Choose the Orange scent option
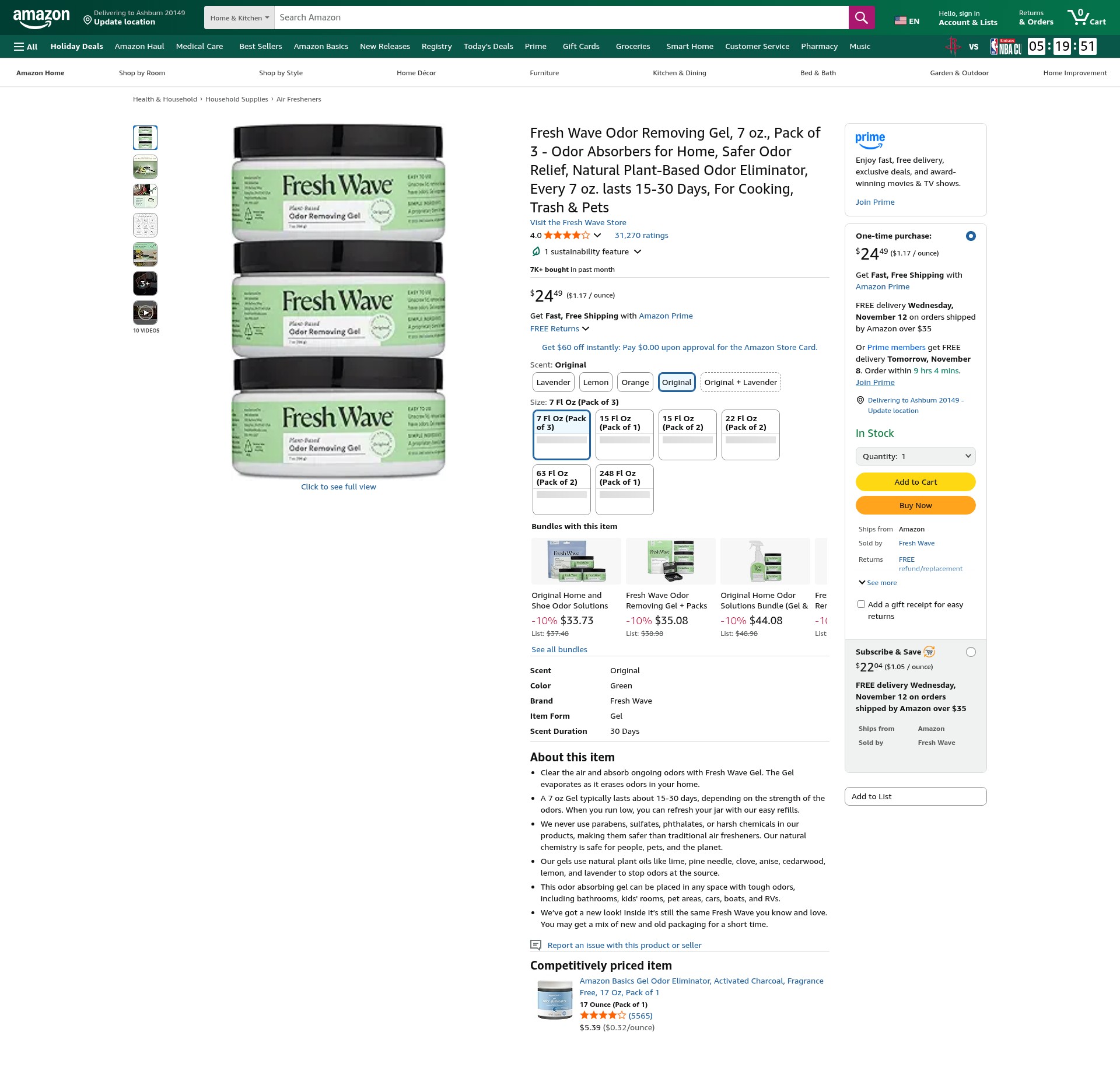The width and height of the screenshot is (1120, 1074). pyautogui.click(x=635, y=383)
